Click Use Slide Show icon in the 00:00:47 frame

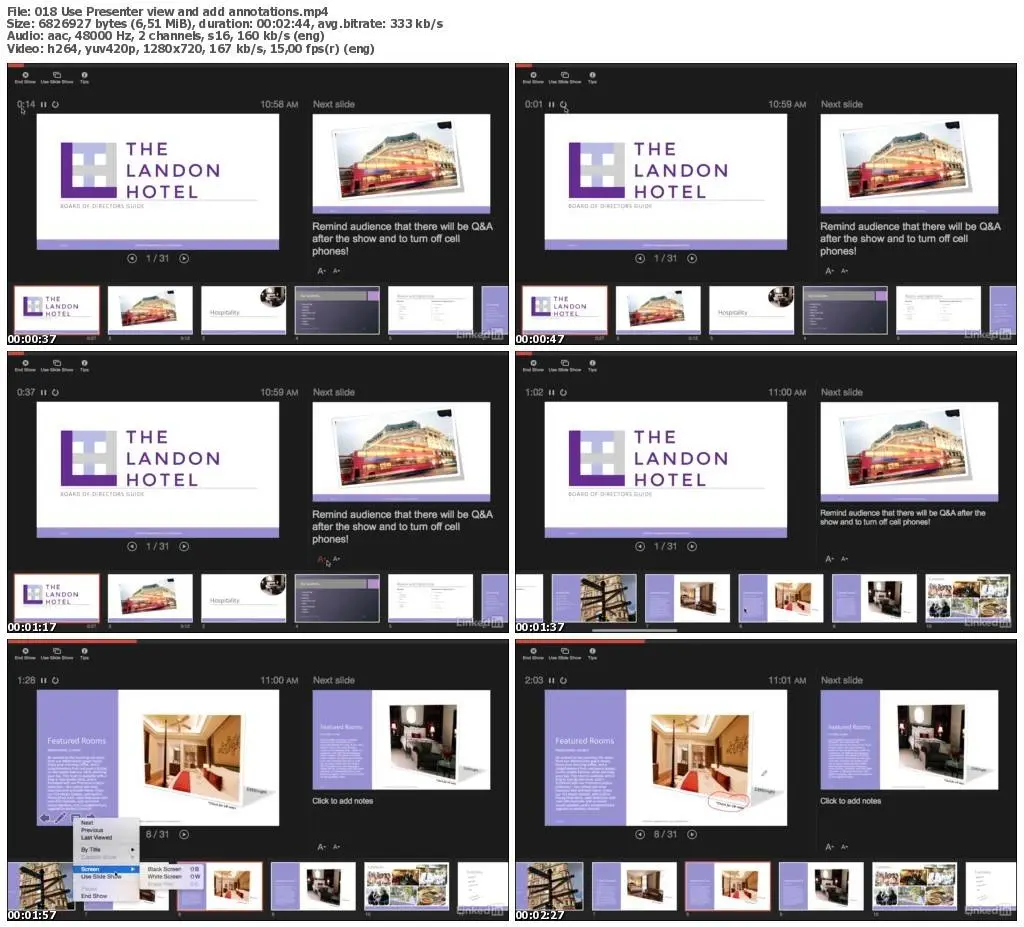565,77
